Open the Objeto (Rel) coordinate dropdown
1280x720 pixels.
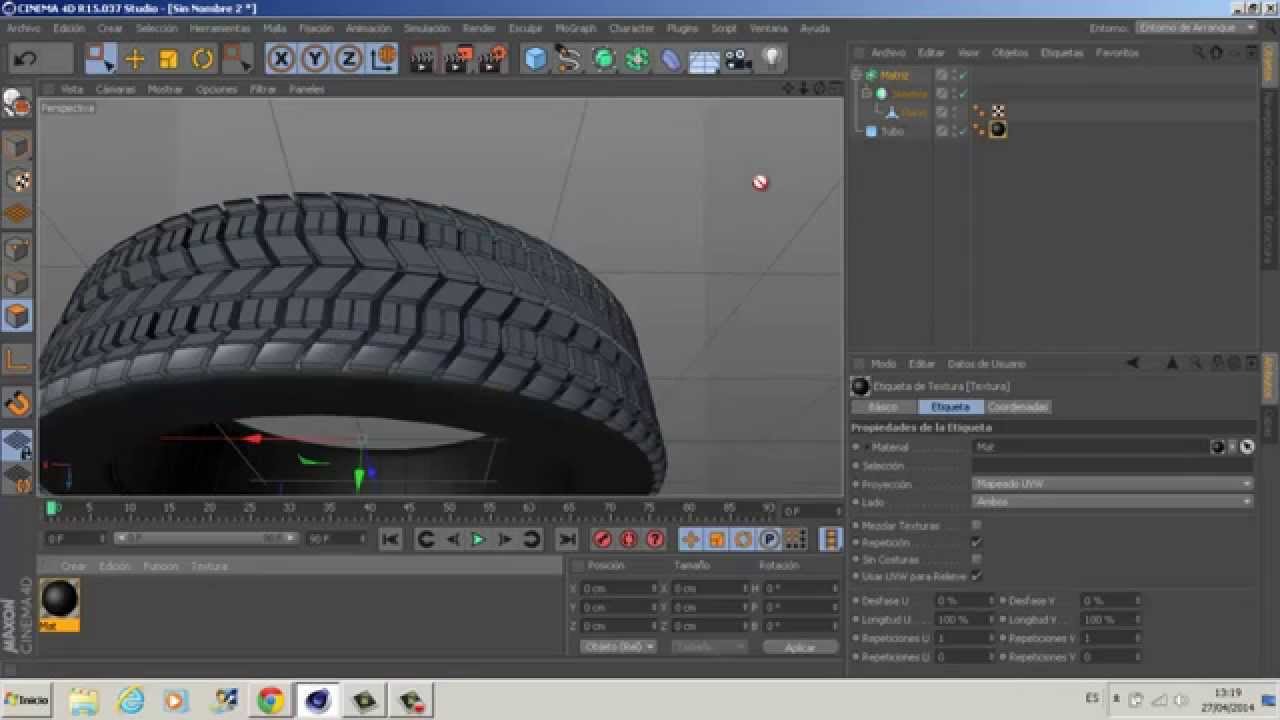tap(618, 647)
